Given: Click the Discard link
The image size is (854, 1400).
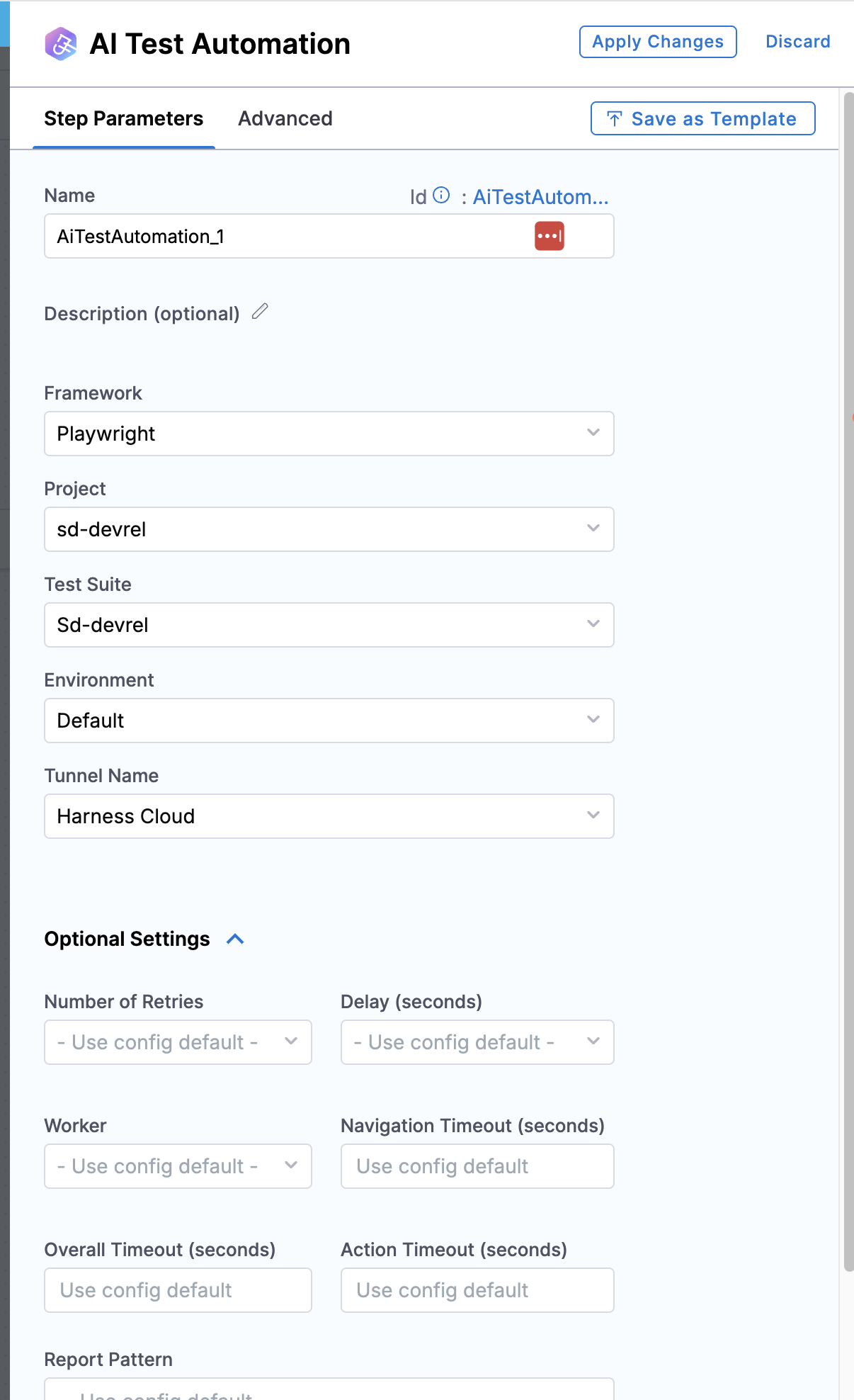Looking at the screenshot, I should tap(798, 42).
